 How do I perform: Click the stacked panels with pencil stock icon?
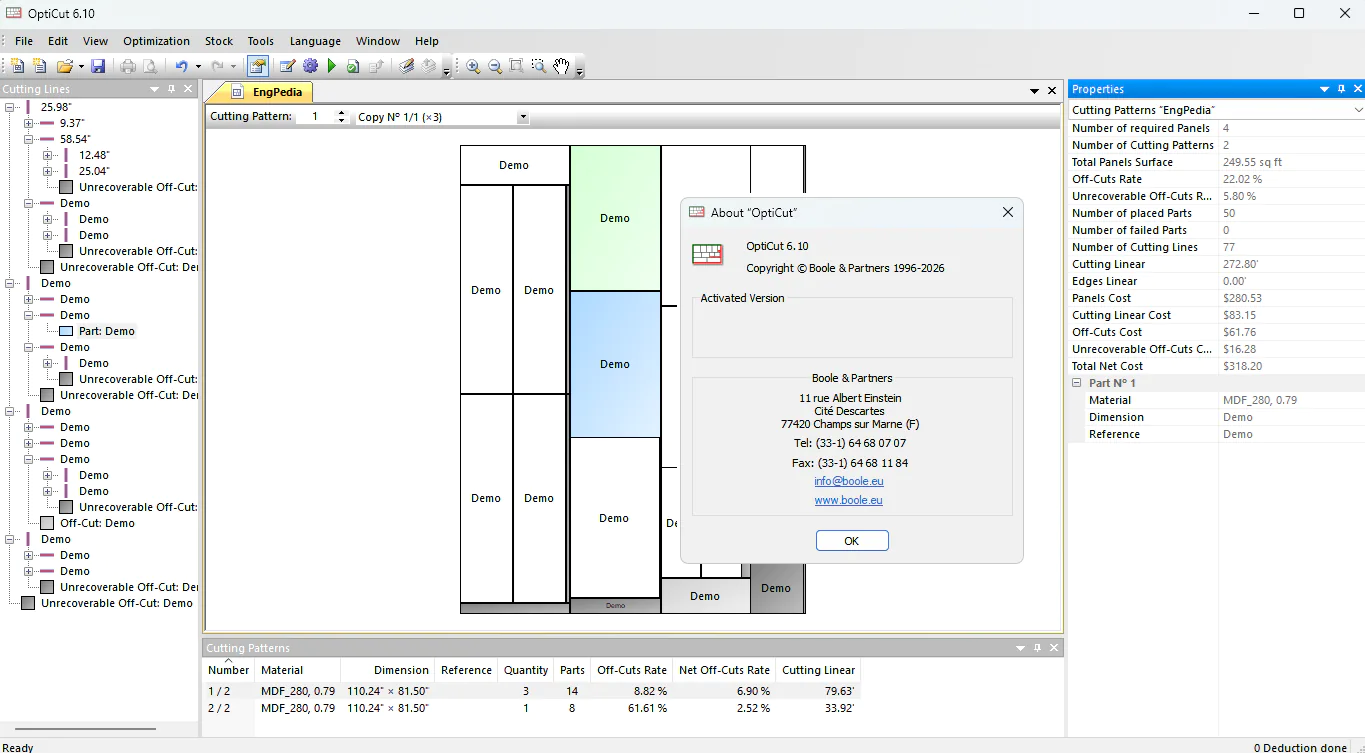click(406, 66)
